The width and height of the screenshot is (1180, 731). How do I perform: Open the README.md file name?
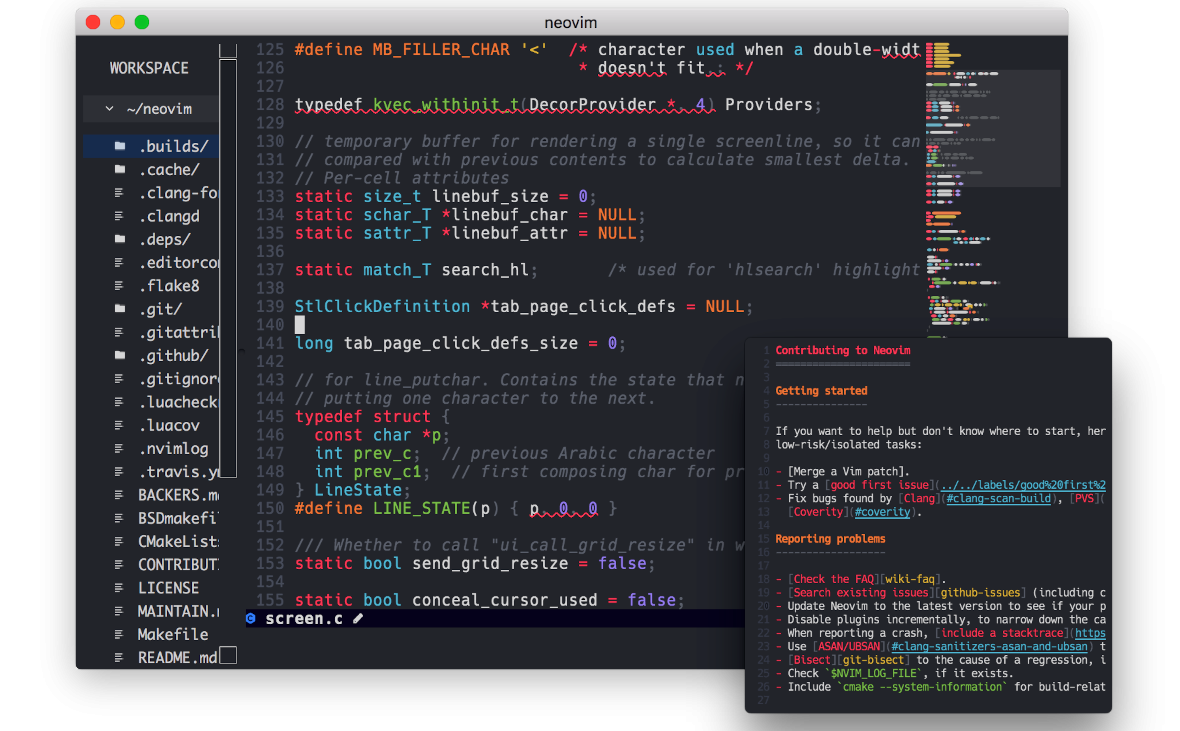(x=178, y=658)
